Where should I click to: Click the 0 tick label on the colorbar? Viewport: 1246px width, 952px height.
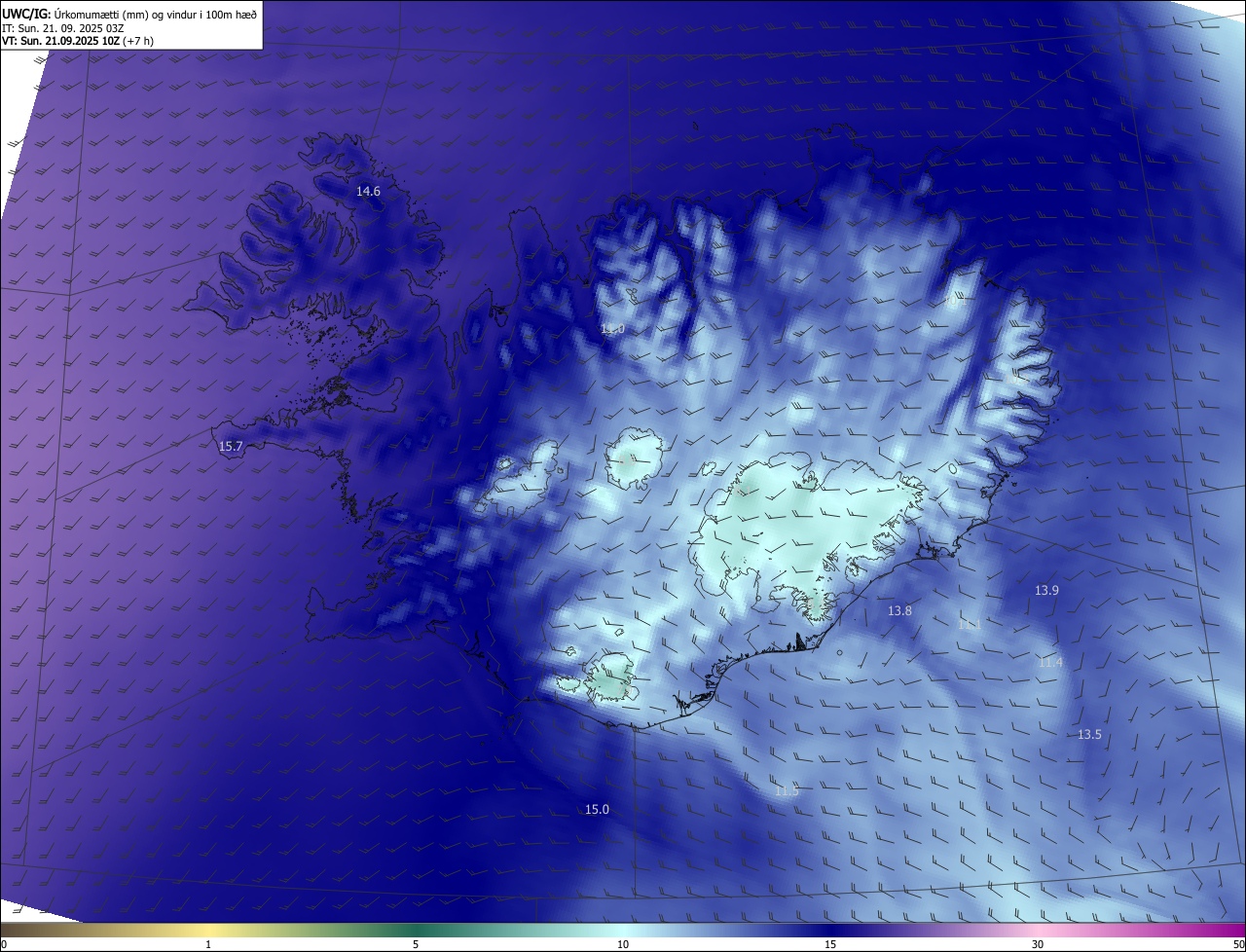point(4,944)
